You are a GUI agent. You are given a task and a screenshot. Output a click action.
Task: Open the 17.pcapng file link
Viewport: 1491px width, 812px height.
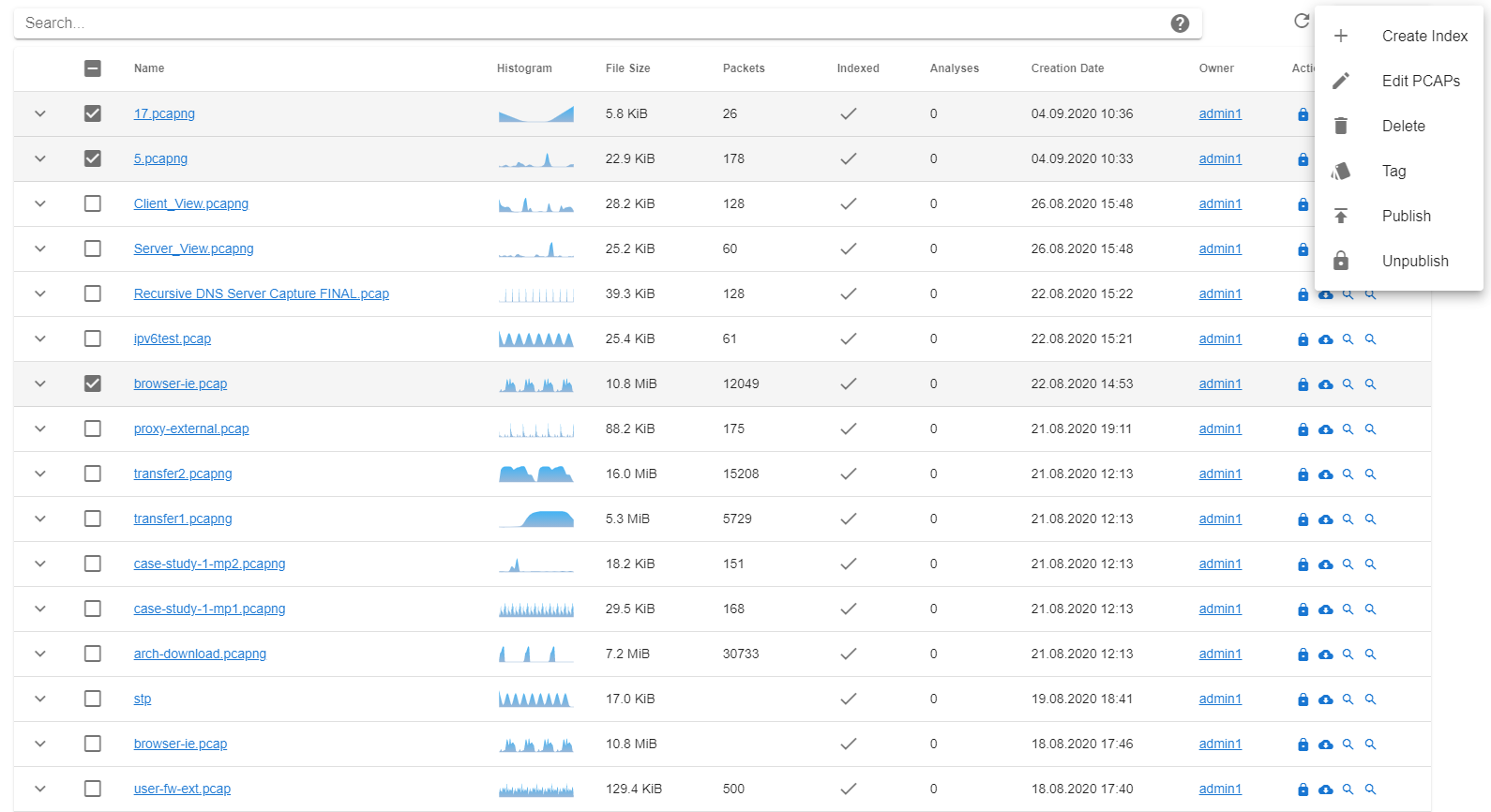(164, 113)
